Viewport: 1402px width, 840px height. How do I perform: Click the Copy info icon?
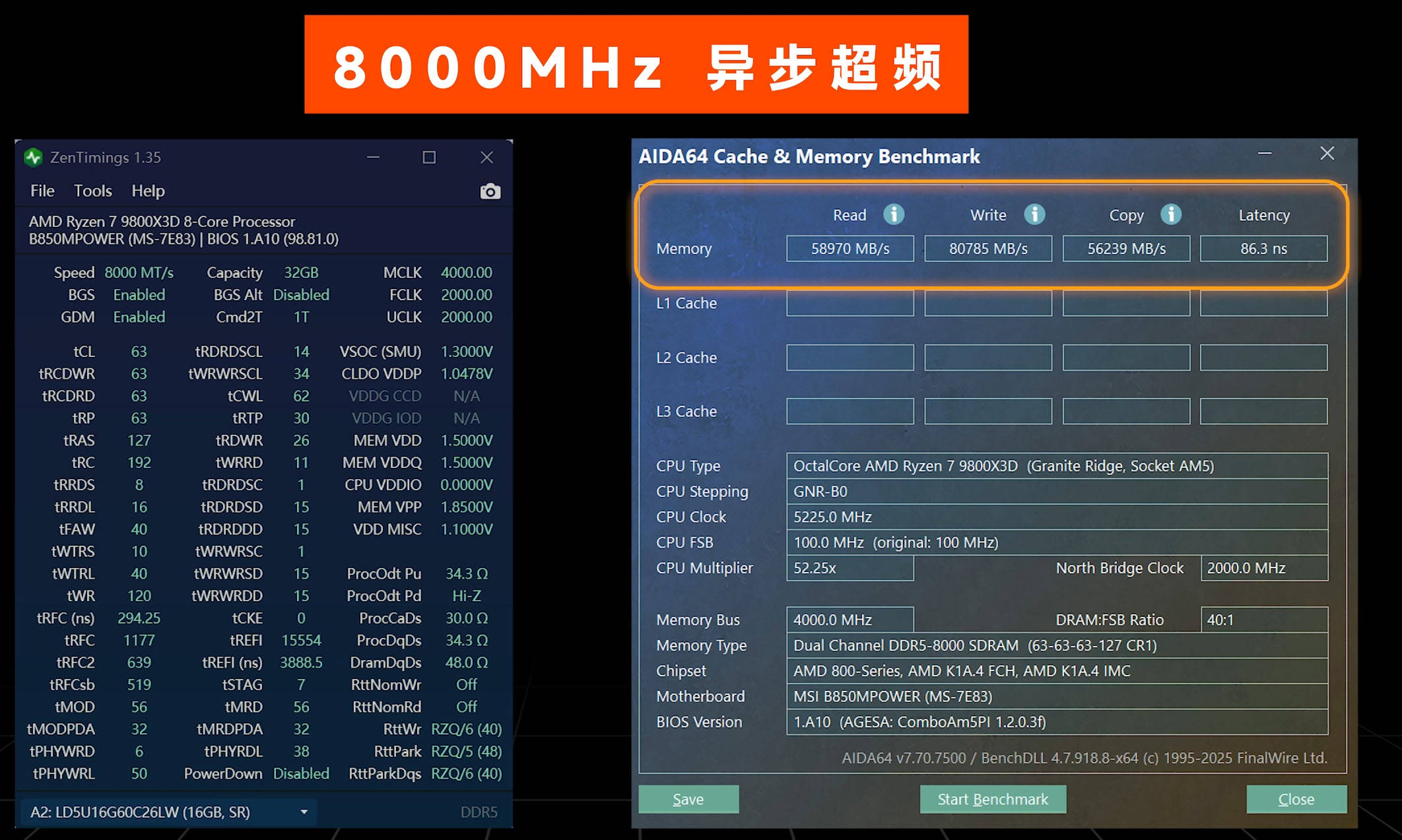click(1170, 214)
